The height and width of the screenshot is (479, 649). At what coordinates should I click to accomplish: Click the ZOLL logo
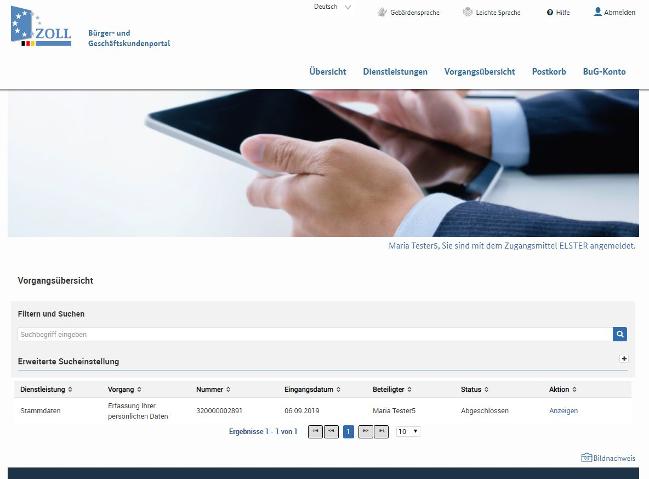point(41,27)
